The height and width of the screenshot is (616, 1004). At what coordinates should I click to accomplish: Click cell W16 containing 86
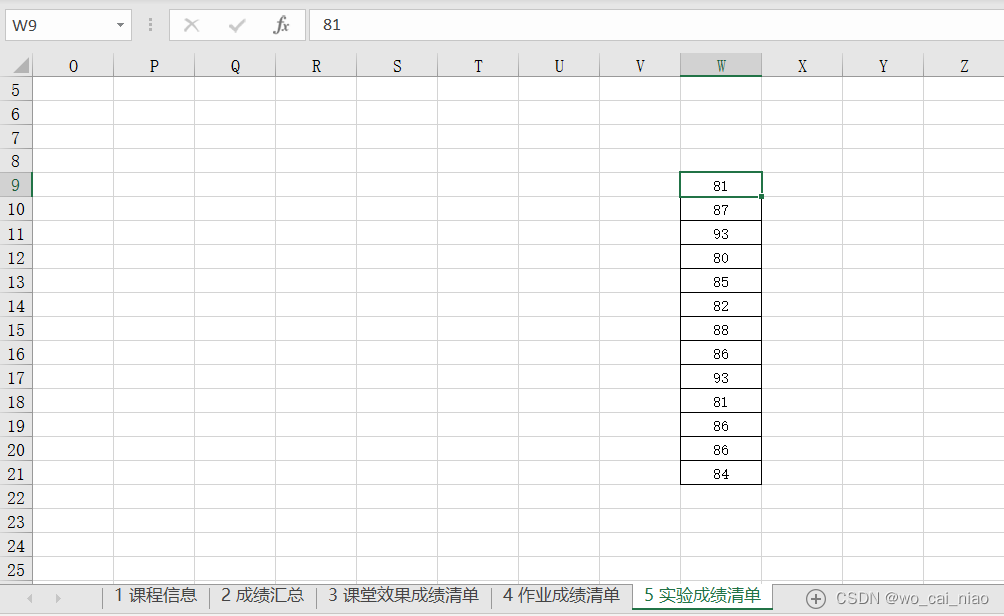(x=721, y=353)
